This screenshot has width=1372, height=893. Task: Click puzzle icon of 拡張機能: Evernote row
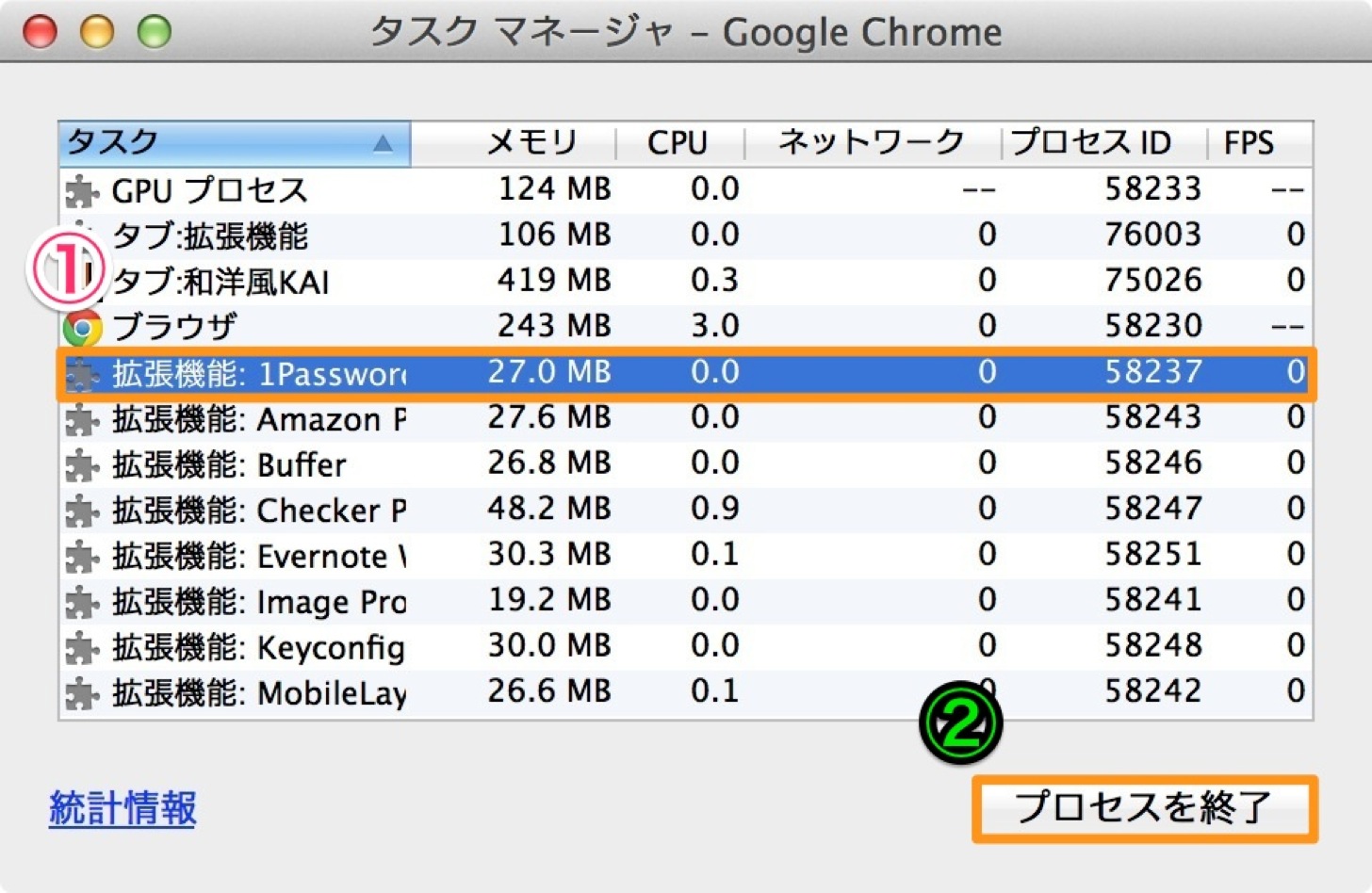pyautogui.click(x=82, y=557)
